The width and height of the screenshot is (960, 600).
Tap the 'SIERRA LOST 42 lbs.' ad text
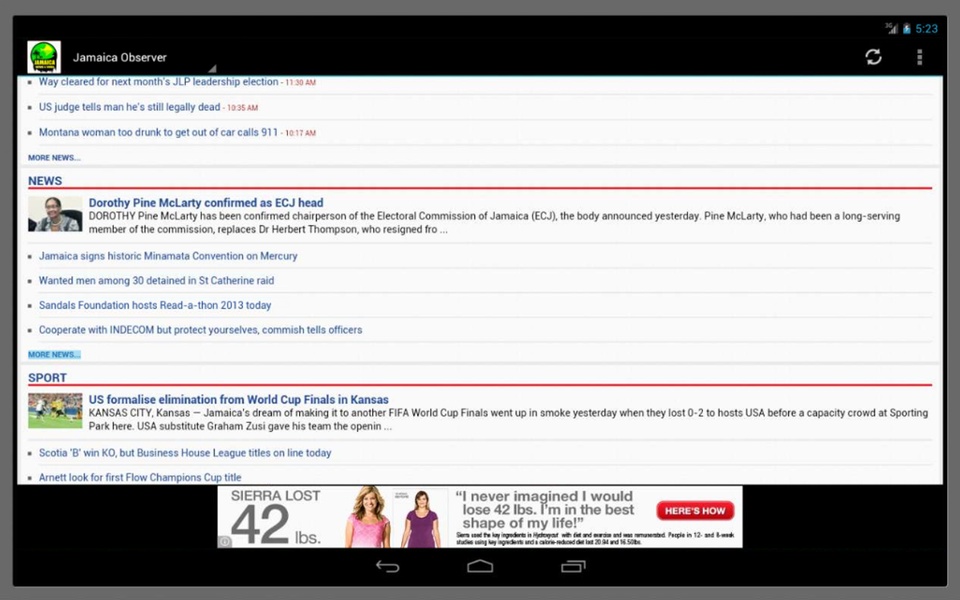276,517
